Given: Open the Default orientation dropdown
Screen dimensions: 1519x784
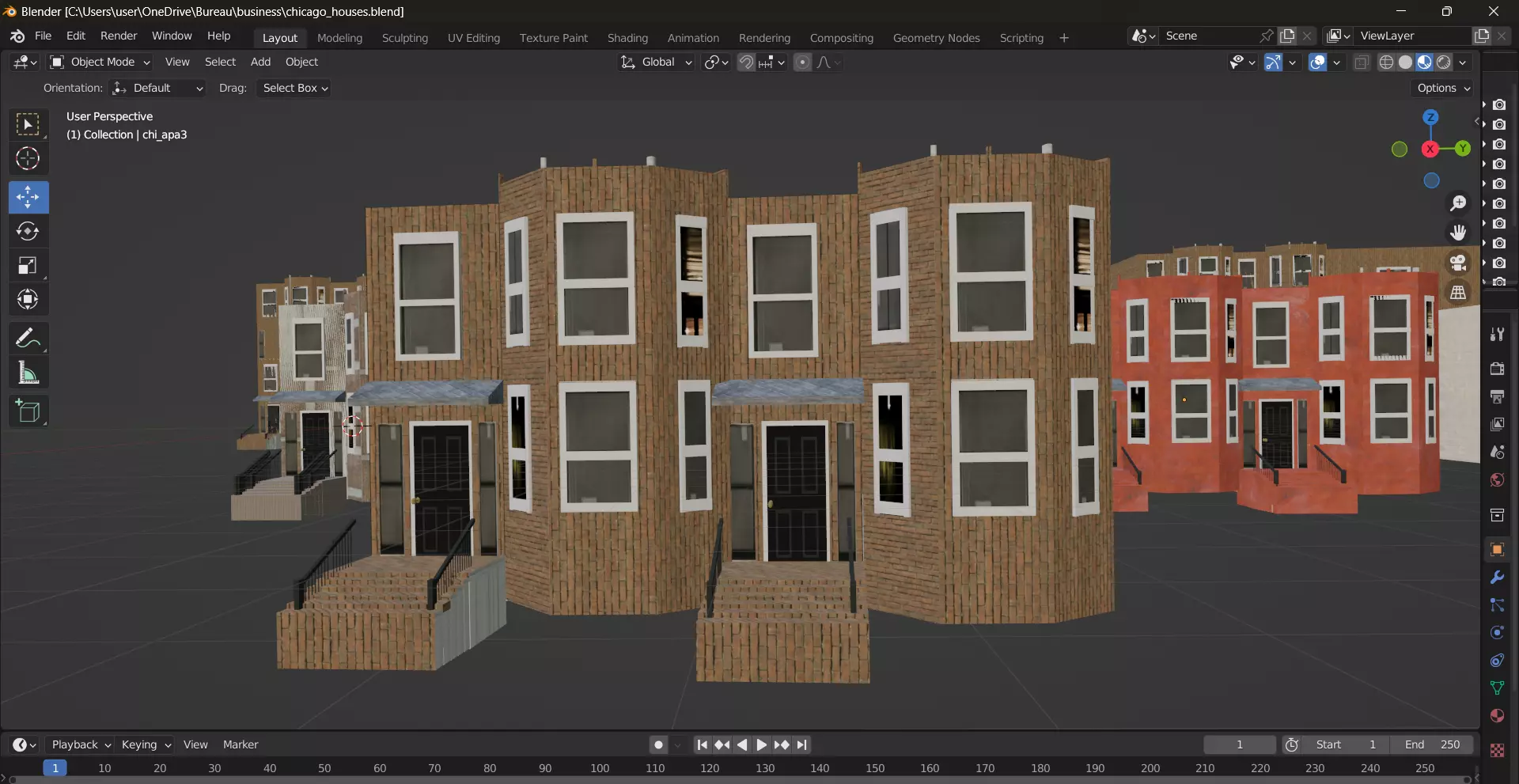Looking at the screenshot, I should [x=157, y=89].
